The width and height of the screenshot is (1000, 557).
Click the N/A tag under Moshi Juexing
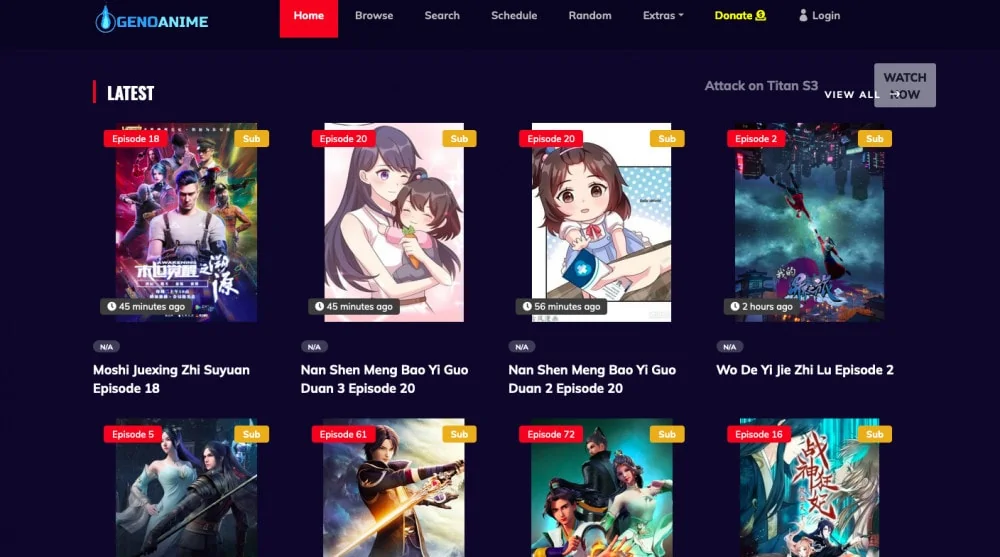point(107,347)
